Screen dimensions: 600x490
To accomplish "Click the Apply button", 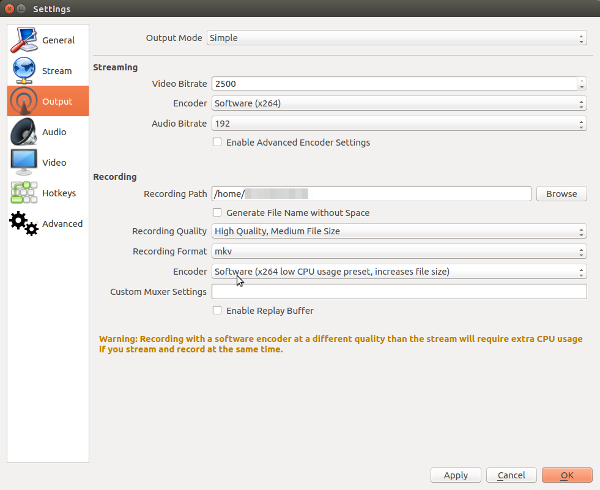I will (x=455, y=475).
